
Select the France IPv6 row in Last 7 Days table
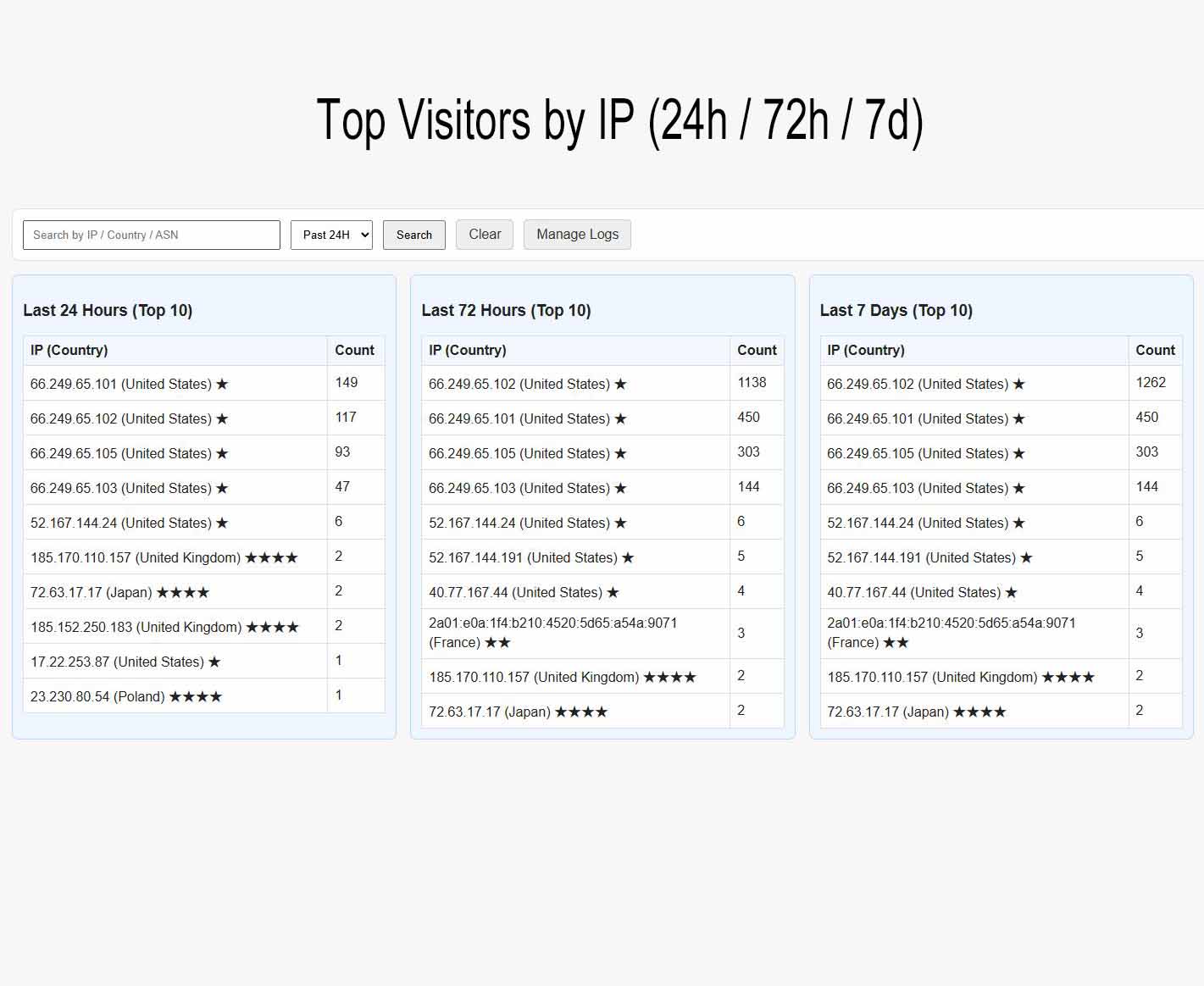tap(1001, 634)
